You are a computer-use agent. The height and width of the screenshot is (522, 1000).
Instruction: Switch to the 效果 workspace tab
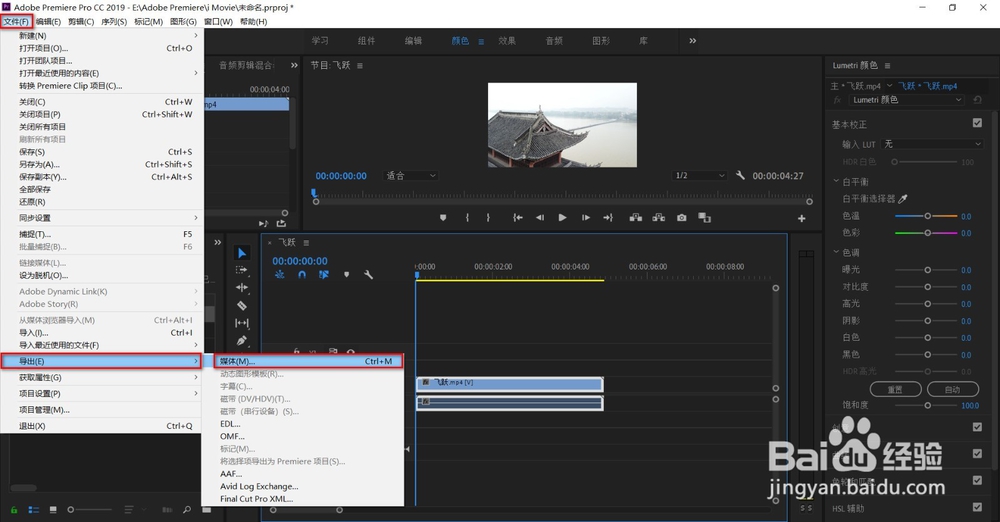coord(507,41)
